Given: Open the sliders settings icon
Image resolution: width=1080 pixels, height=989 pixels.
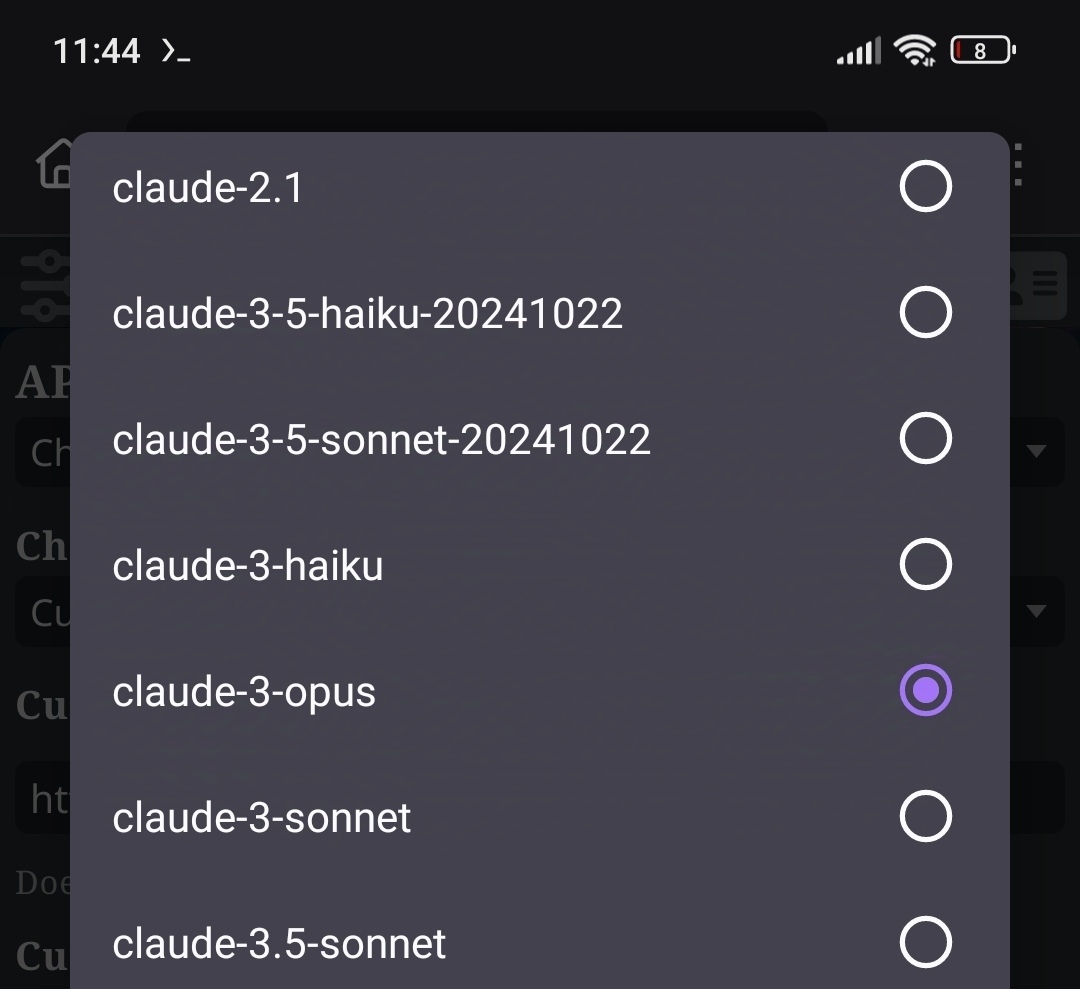Looking at the screenshot, I should coord(45,284).
